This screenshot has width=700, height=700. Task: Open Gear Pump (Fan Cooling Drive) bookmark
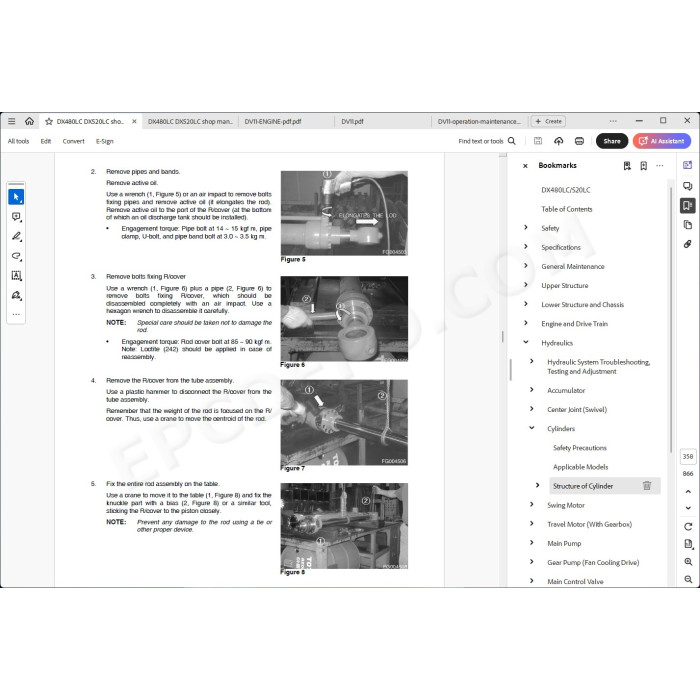[593, 562]
